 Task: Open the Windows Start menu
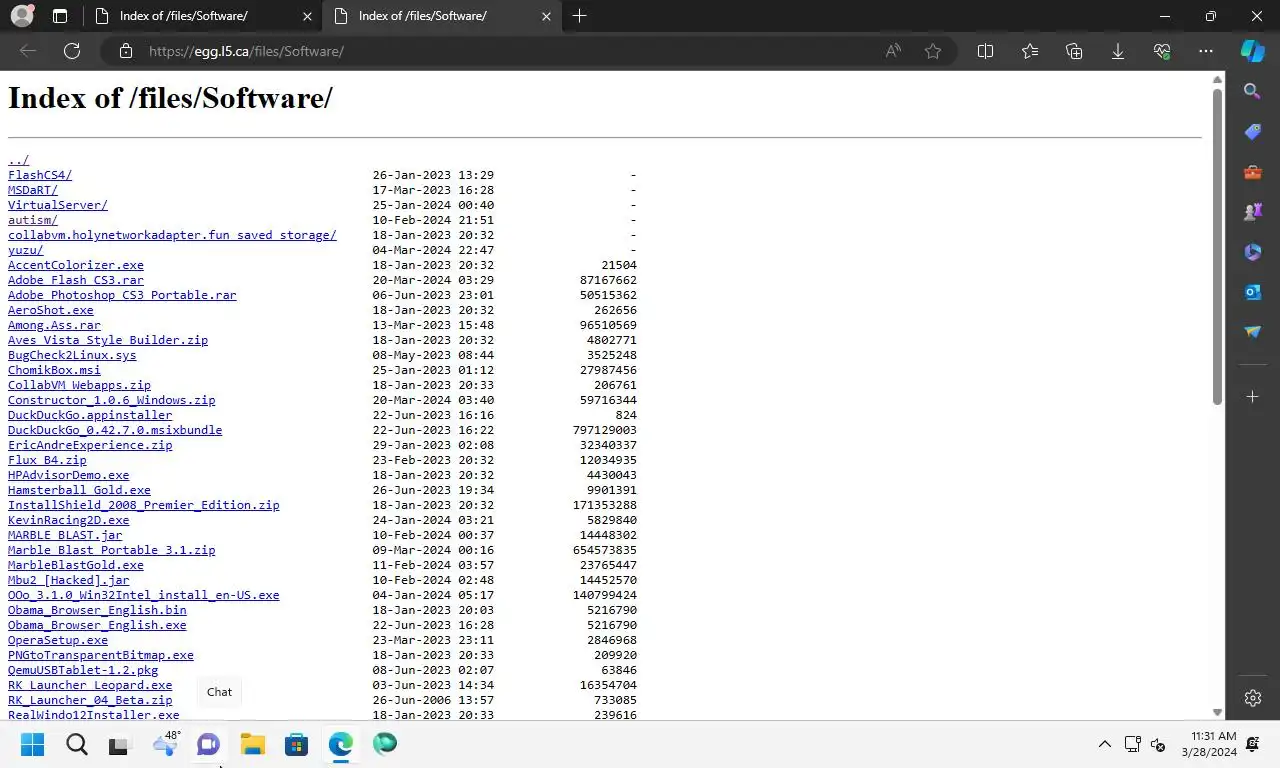pos(33,744)
